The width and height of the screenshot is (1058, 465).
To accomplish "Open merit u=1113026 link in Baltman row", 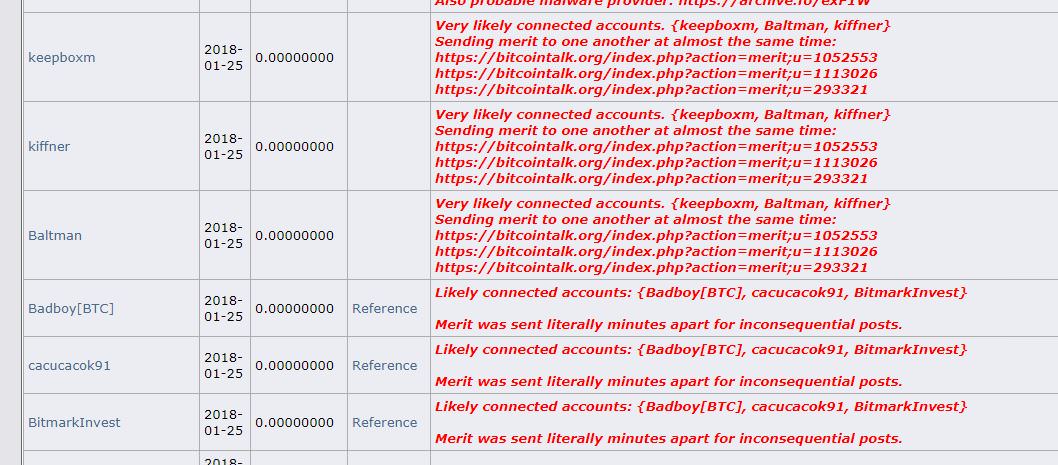I will click(656, 252).
